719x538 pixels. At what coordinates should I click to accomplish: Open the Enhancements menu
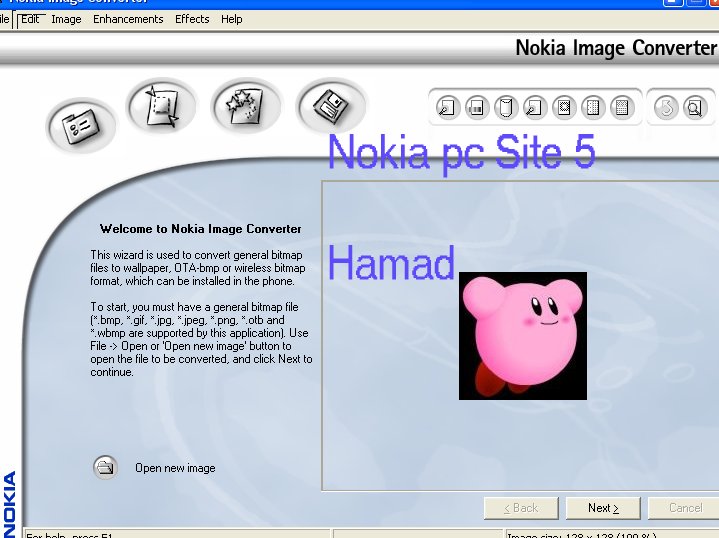[128, 19]
